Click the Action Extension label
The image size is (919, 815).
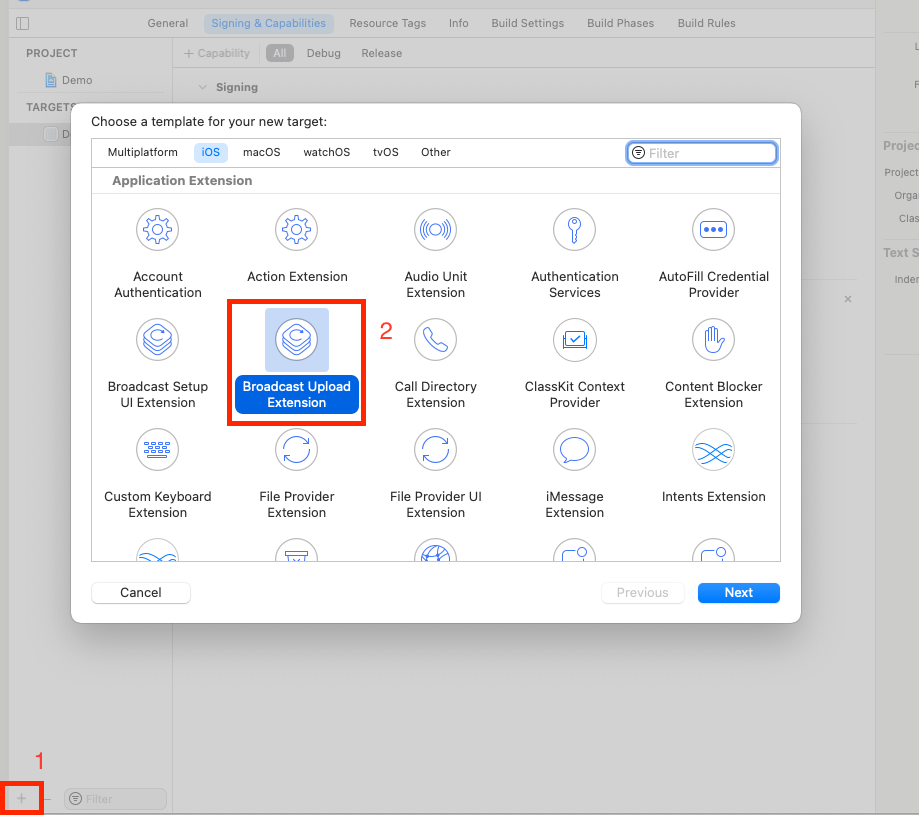pos(297,276)
